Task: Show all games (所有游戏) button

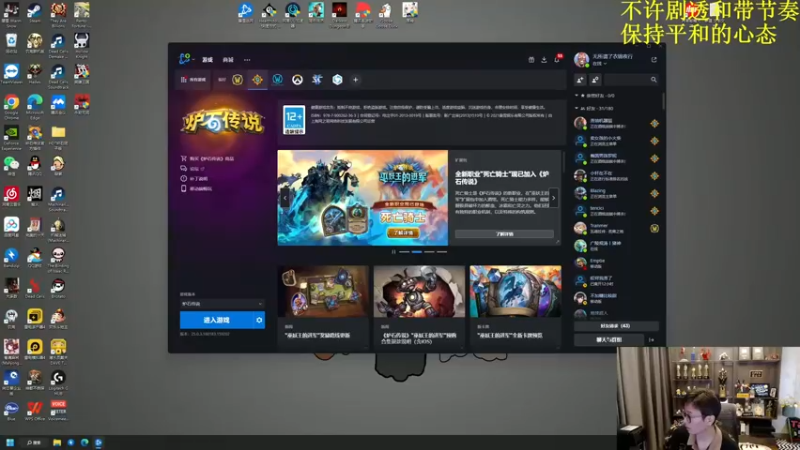Action: 193,80
